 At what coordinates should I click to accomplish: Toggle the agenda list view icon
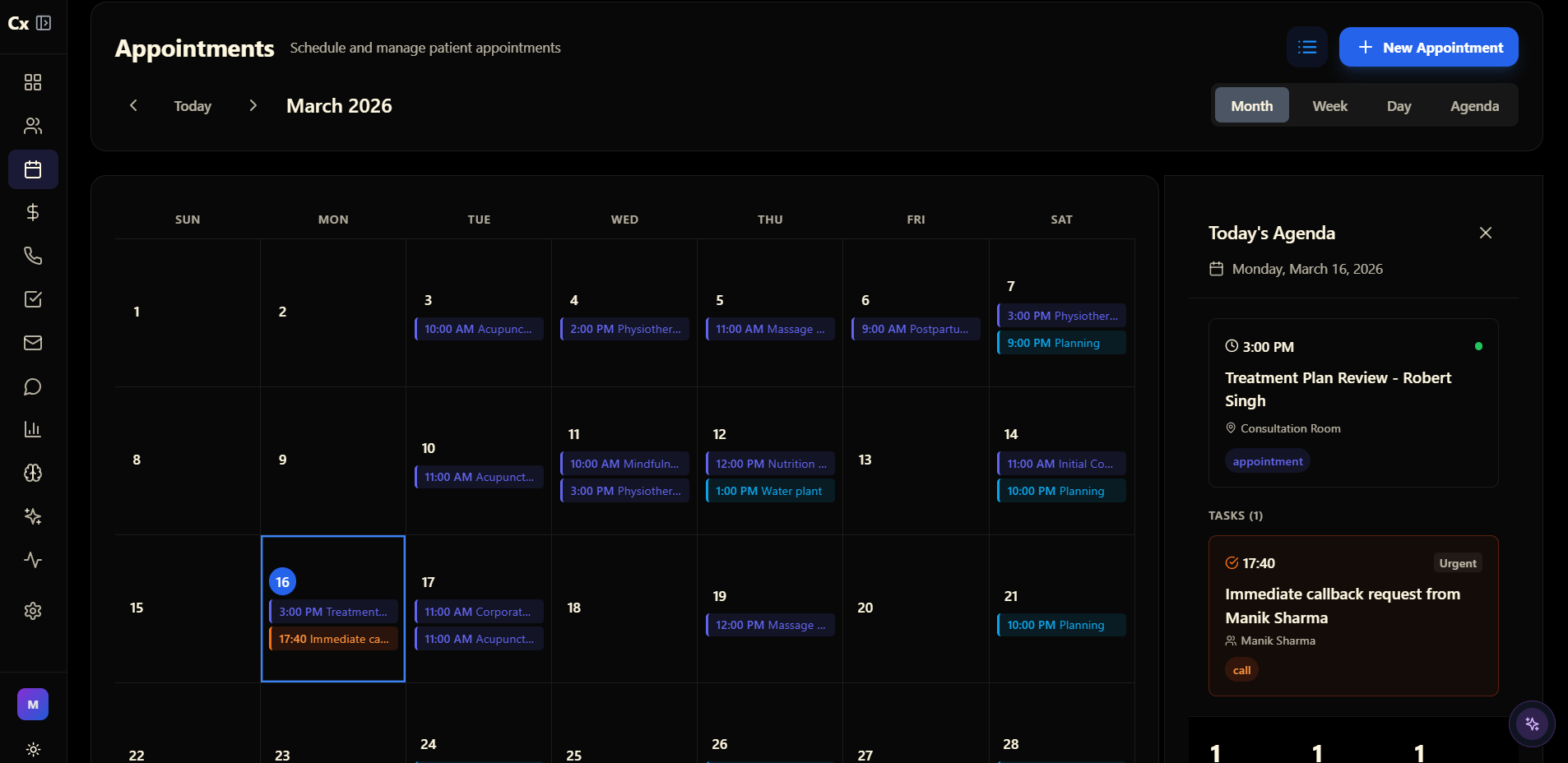(x=1306, y=47)
